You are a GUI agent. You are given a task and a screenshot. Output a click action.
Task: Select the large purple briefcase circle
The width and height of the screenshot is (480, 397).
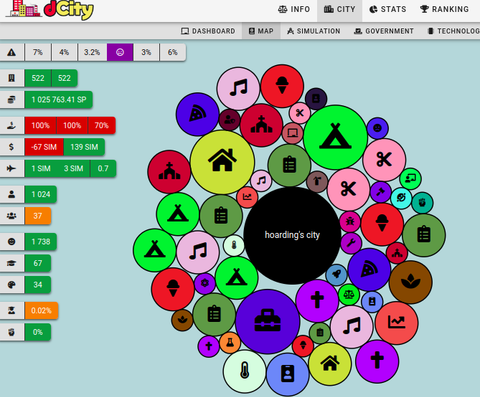[268, 322]
